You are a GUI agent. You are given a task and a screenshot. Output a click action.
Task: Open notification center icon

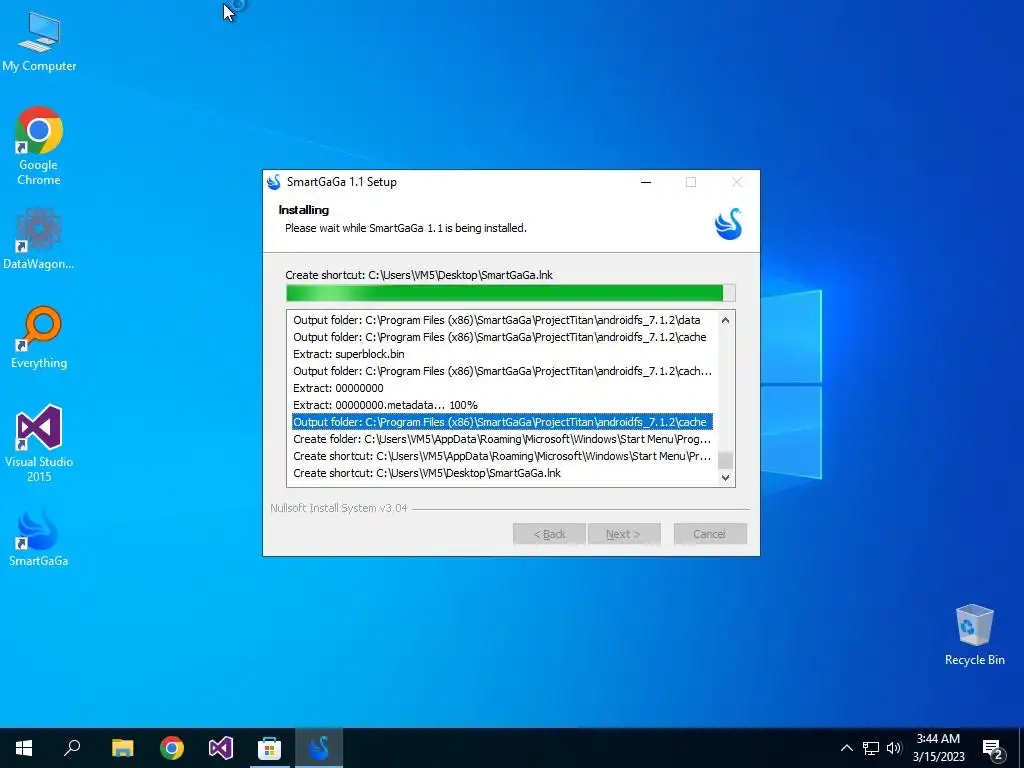[993, 750]
